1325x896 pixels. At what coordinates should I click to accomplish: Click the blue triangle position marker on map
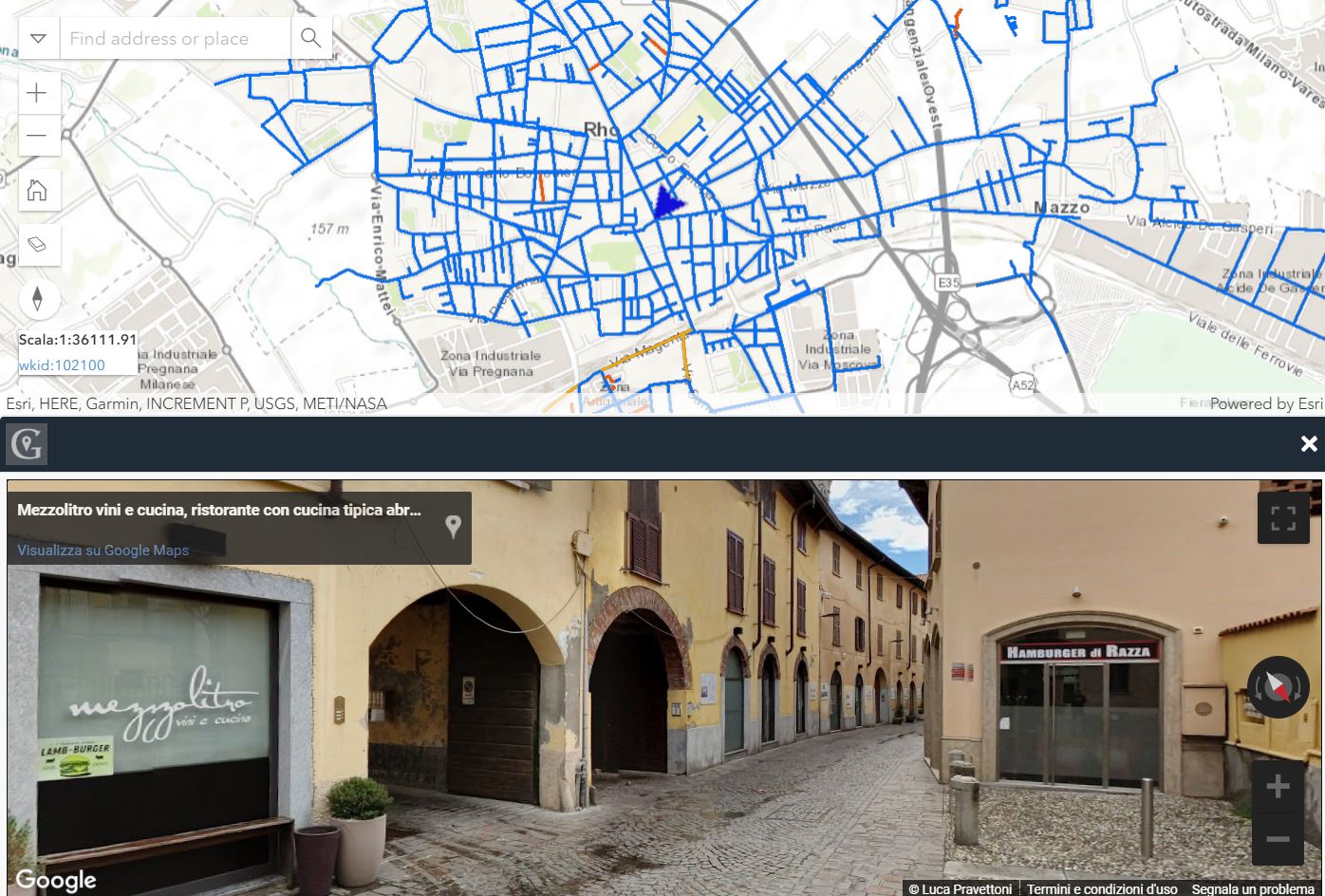[668, 200]
